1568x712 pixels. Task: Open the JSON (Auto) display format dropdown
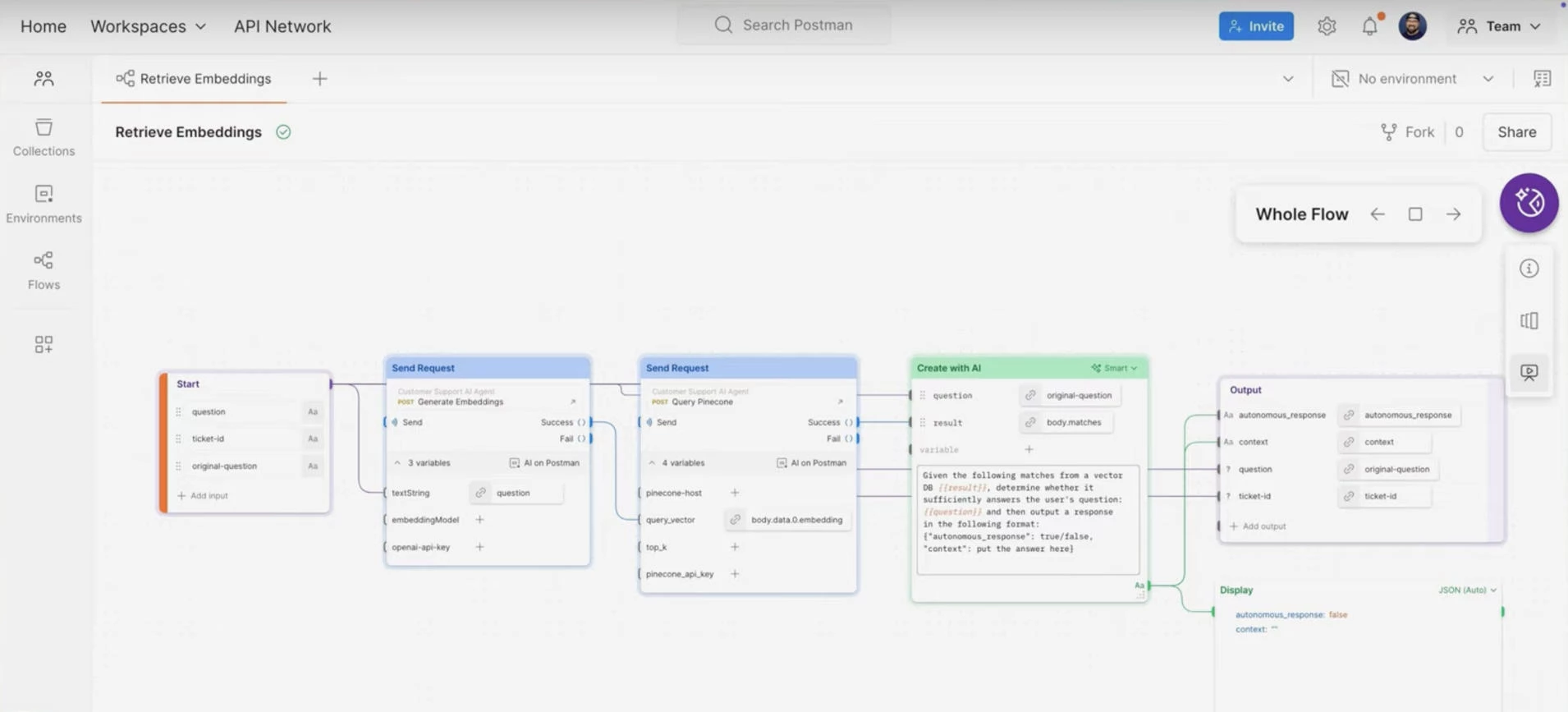(1467, 590)
